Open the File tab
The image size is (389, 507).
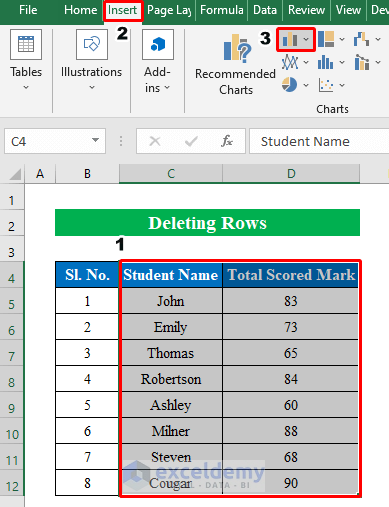click(28, 10)
